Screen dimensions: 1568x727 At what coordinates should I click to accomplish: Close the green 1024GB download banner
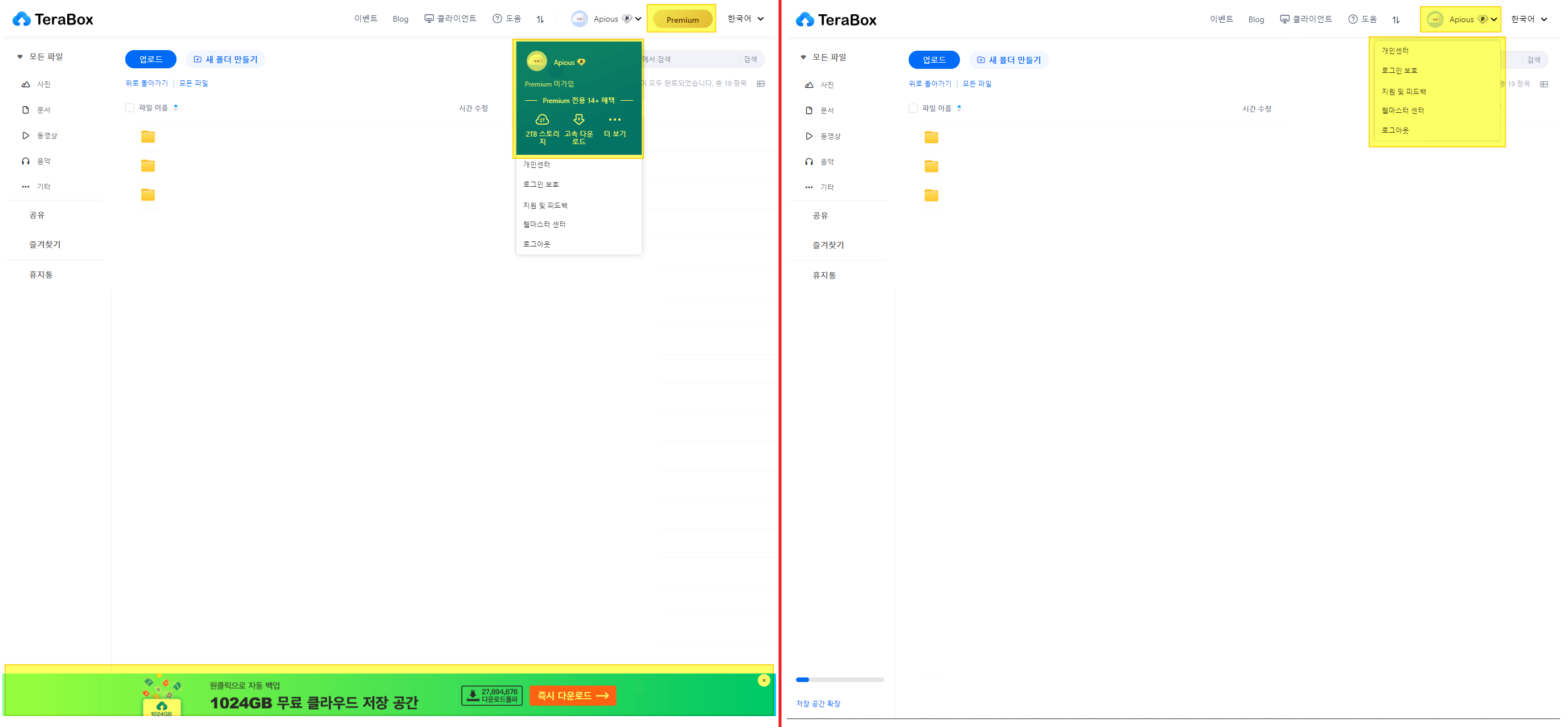point(764,680)
